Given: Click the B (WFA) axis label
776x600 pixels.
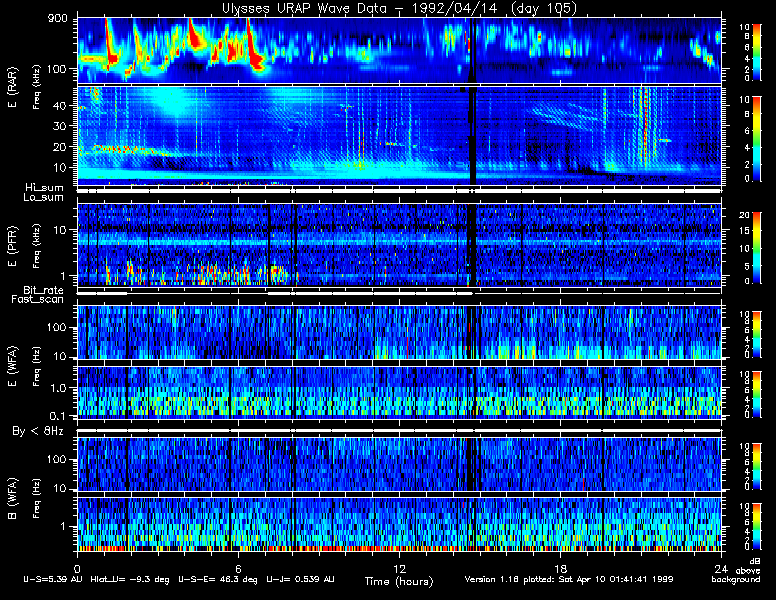Looking at the screenshot, I should (13, 499).
